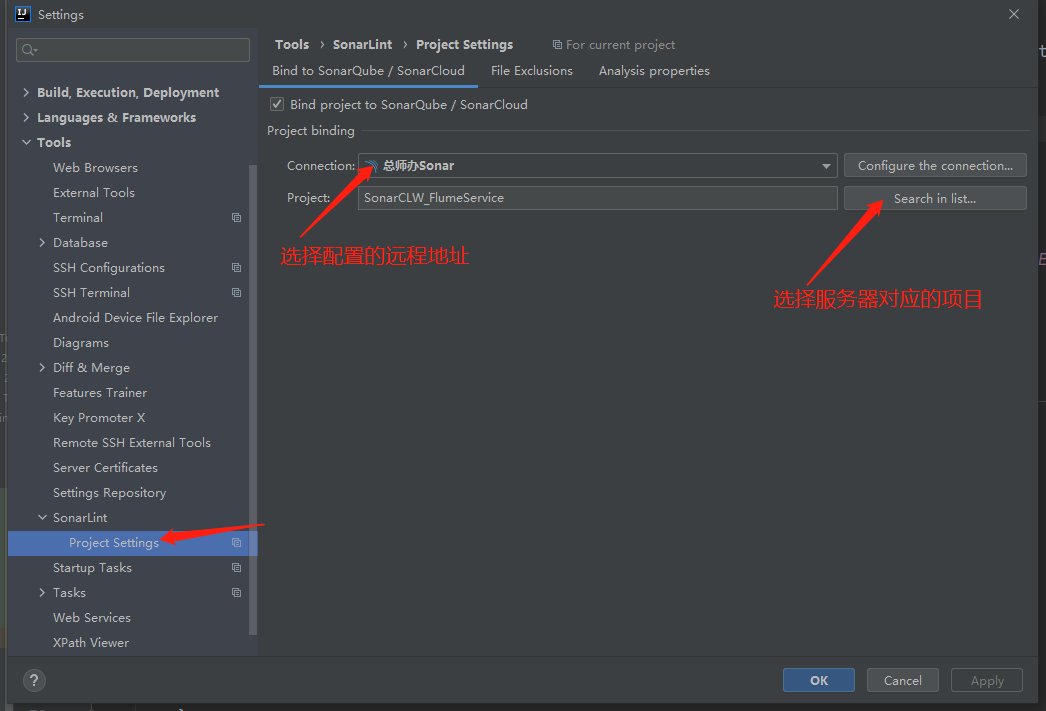The image size is (1046, 711).
Task: Select XPath Viewer in settings tree
Action: point(91,642)
